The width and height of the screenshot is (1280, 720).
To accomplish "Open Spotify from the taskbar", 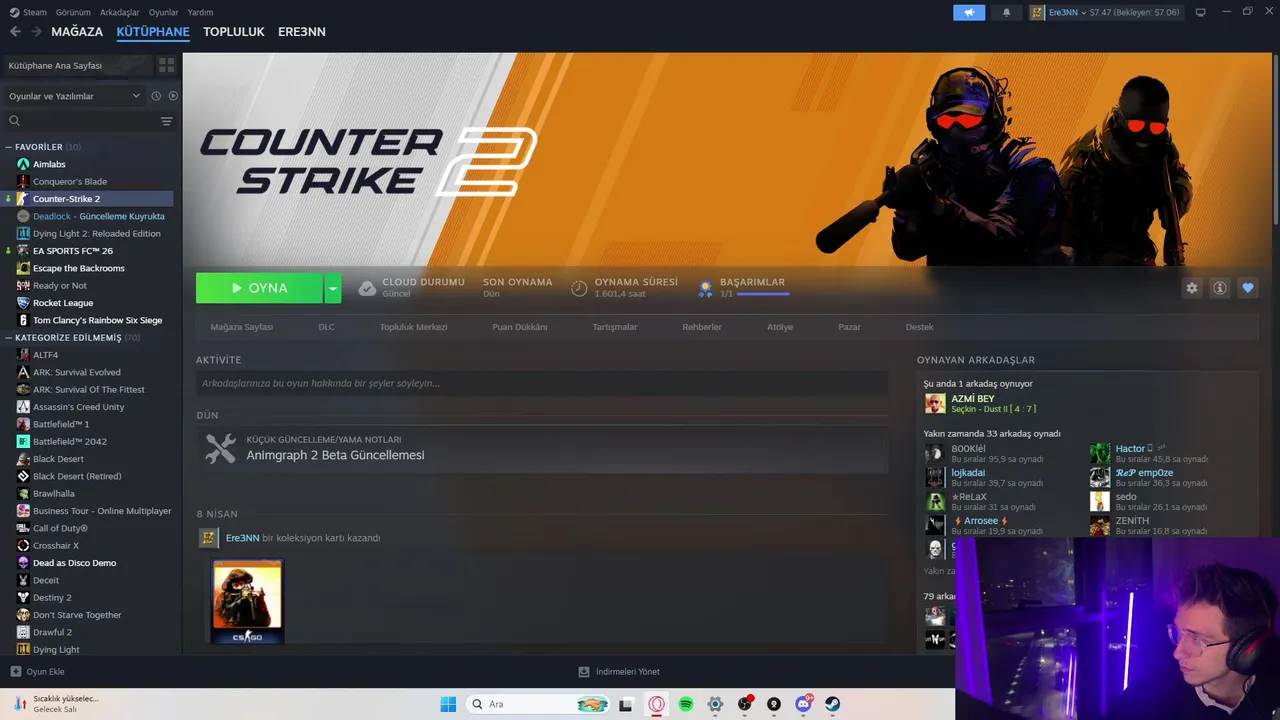I will click(x=686, y=704).
